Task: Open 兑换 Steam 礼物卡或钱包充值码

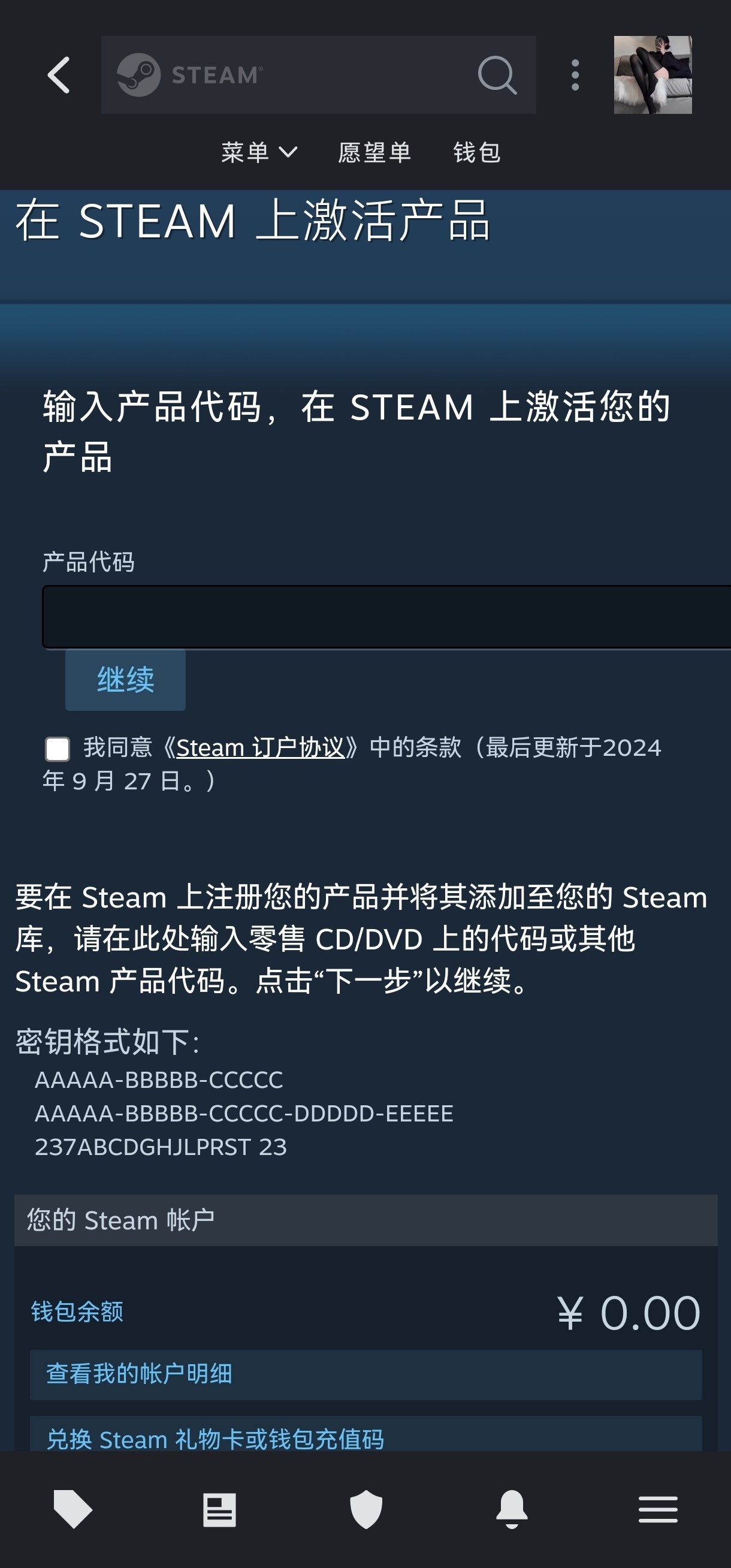Action: click(366, 1438)
